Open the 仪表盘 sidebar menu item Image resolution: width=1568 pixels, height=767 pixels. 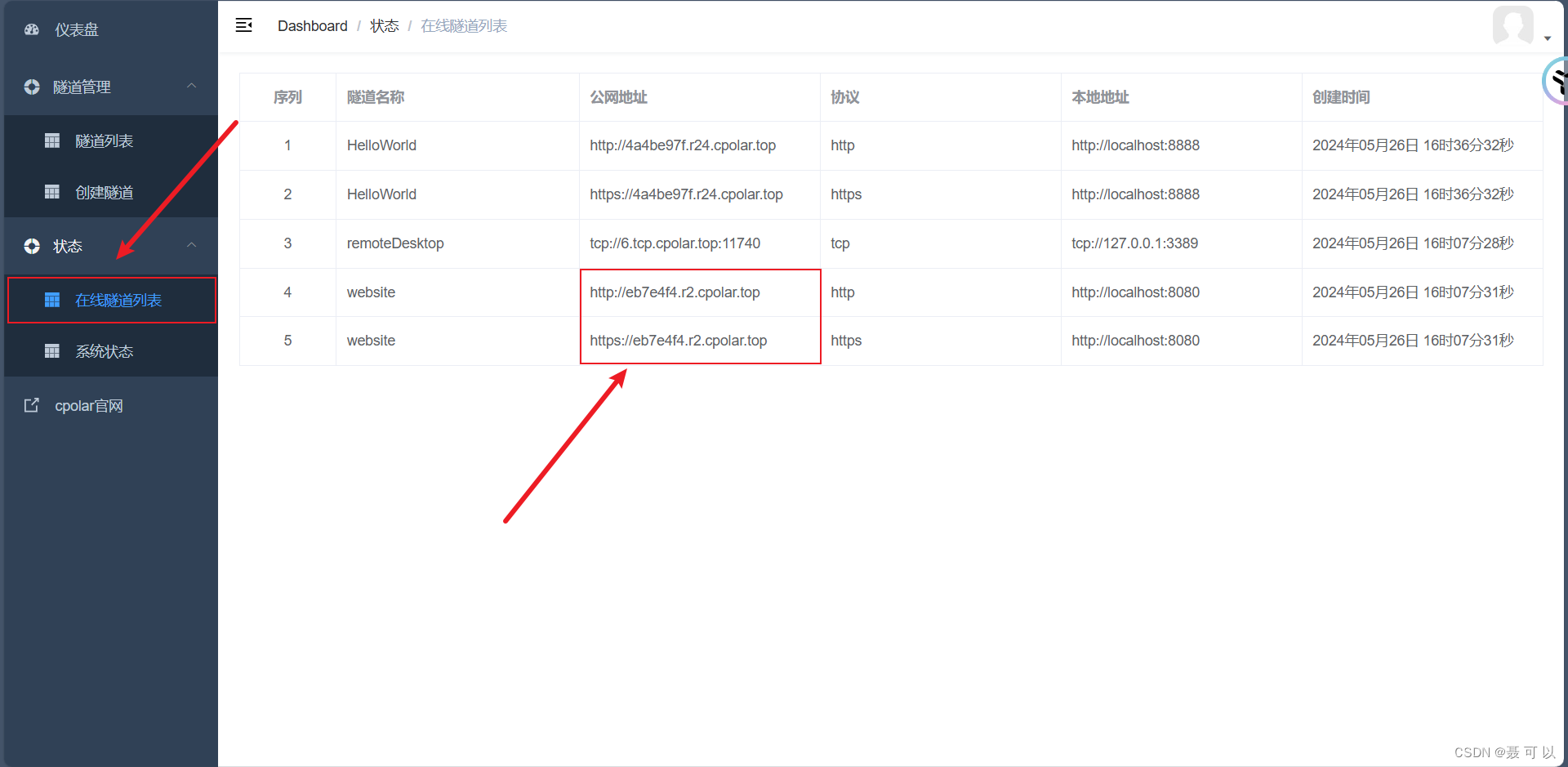click(111, 29)
